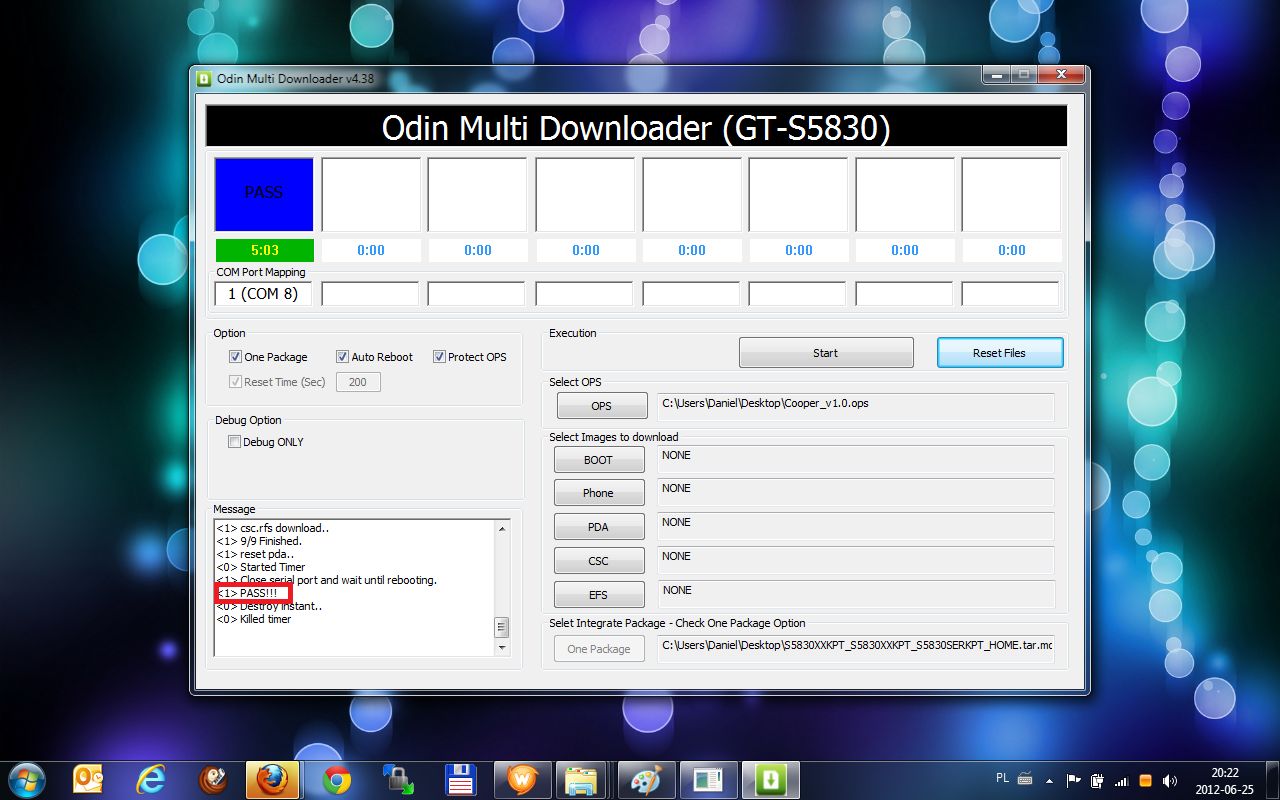Image resolution: width=1280 pixels, height=800 pixels.
Task: Show hidden system tray icons
Action: (1049, 780)
